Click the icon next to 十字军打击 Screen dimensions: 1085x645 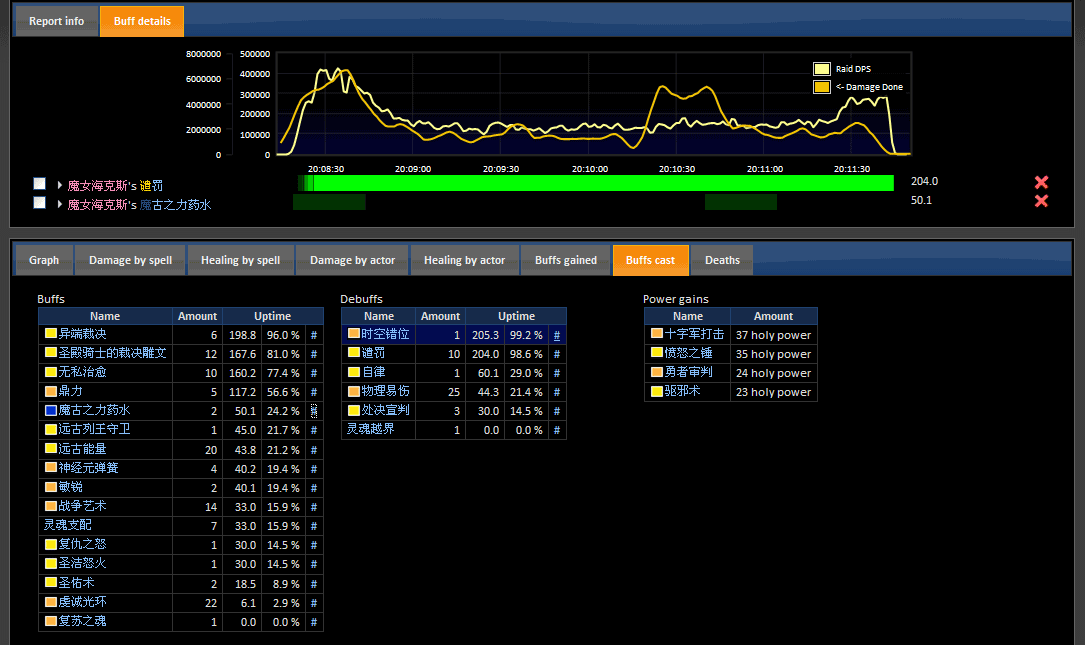tap(657, 334)
